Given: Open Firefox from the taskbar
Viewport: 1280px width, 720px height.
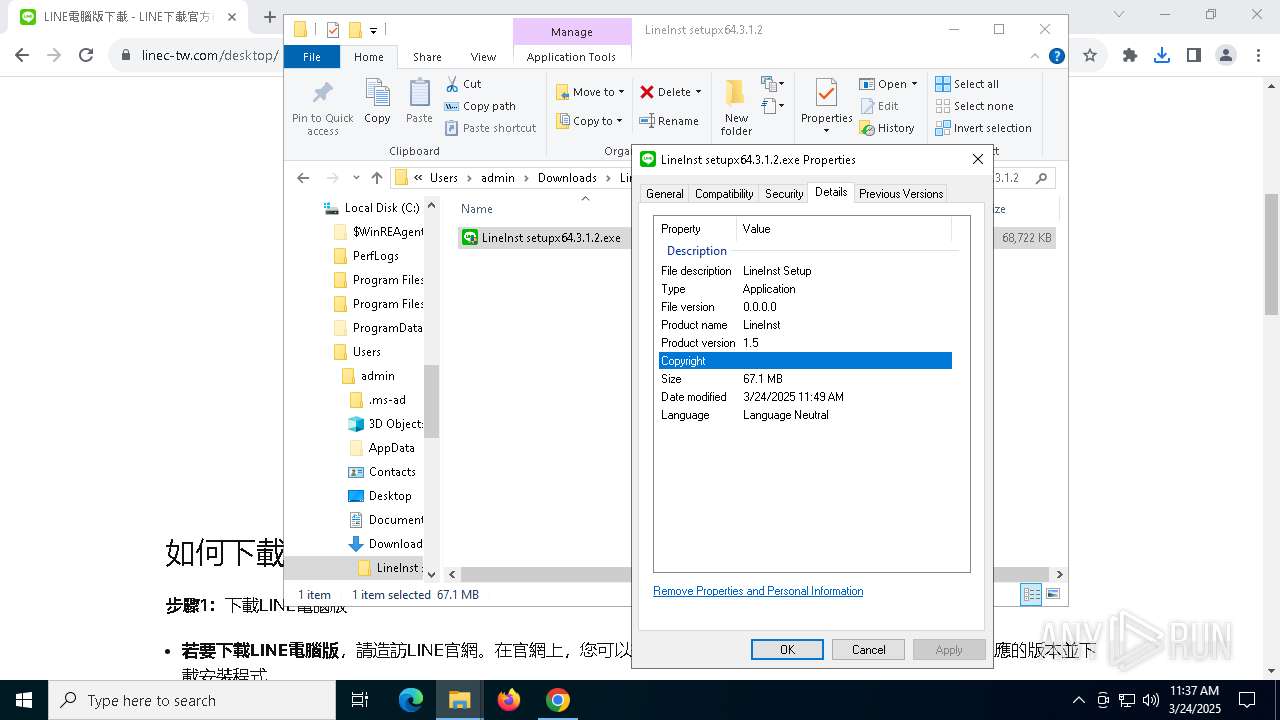Looking at the screenshot, I should click(509, 700).
